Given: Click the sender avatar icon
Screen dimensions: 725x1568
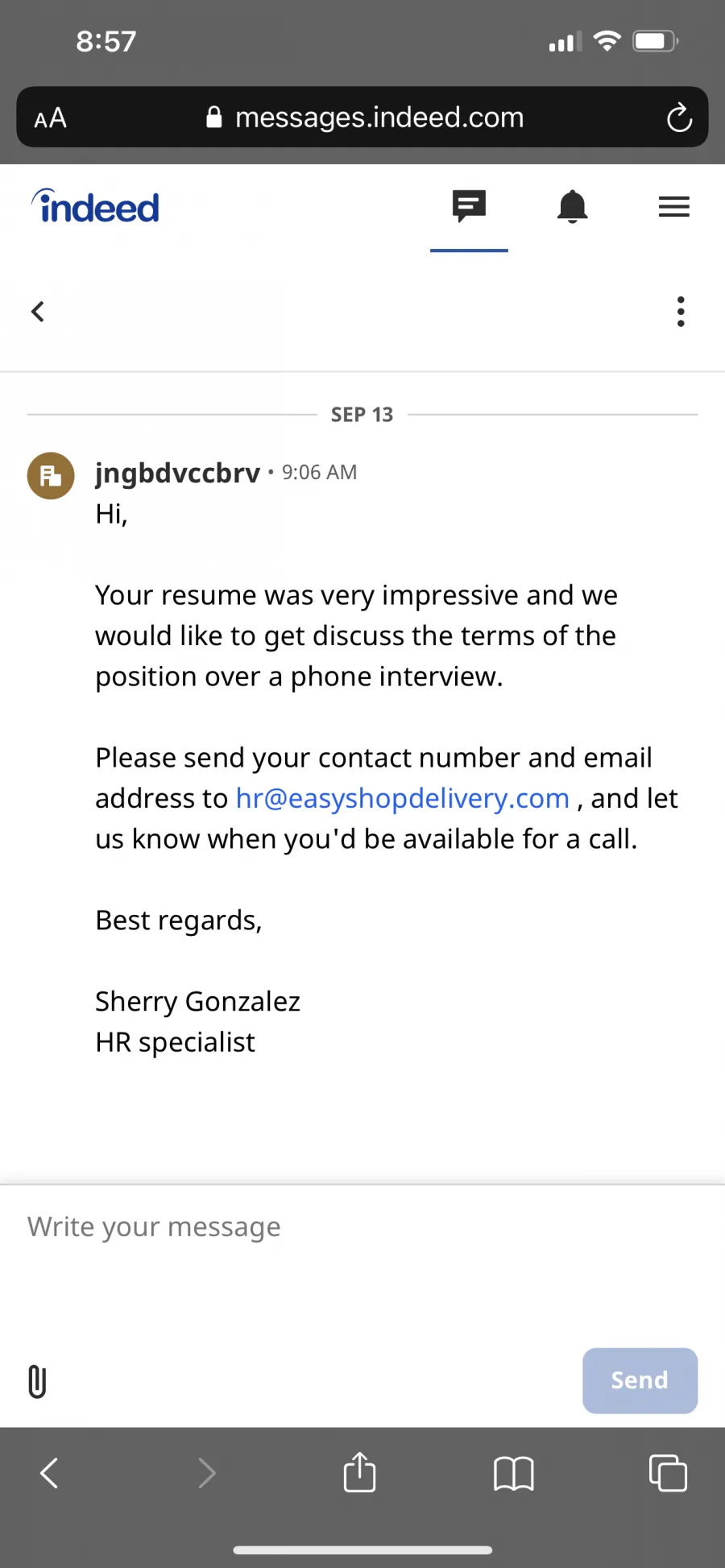Looking at the screenshot, I should (x=51, y=475).
